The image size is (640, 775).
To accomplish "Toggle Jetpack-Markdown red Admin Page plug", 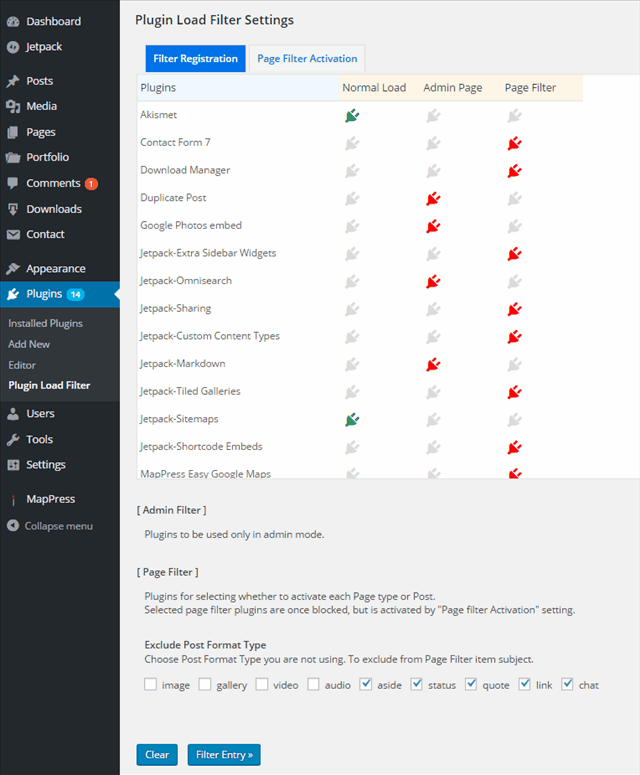I will click(433, 365).
